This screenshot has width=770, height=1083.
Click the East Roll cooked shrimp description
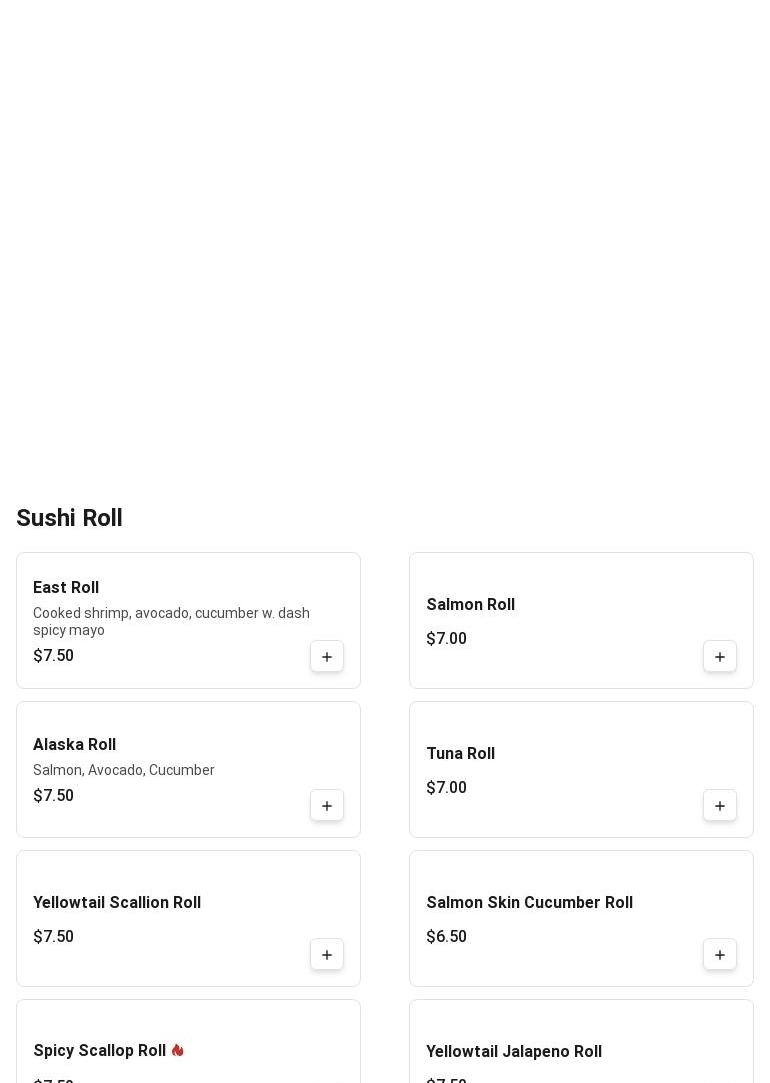[171, 621]
